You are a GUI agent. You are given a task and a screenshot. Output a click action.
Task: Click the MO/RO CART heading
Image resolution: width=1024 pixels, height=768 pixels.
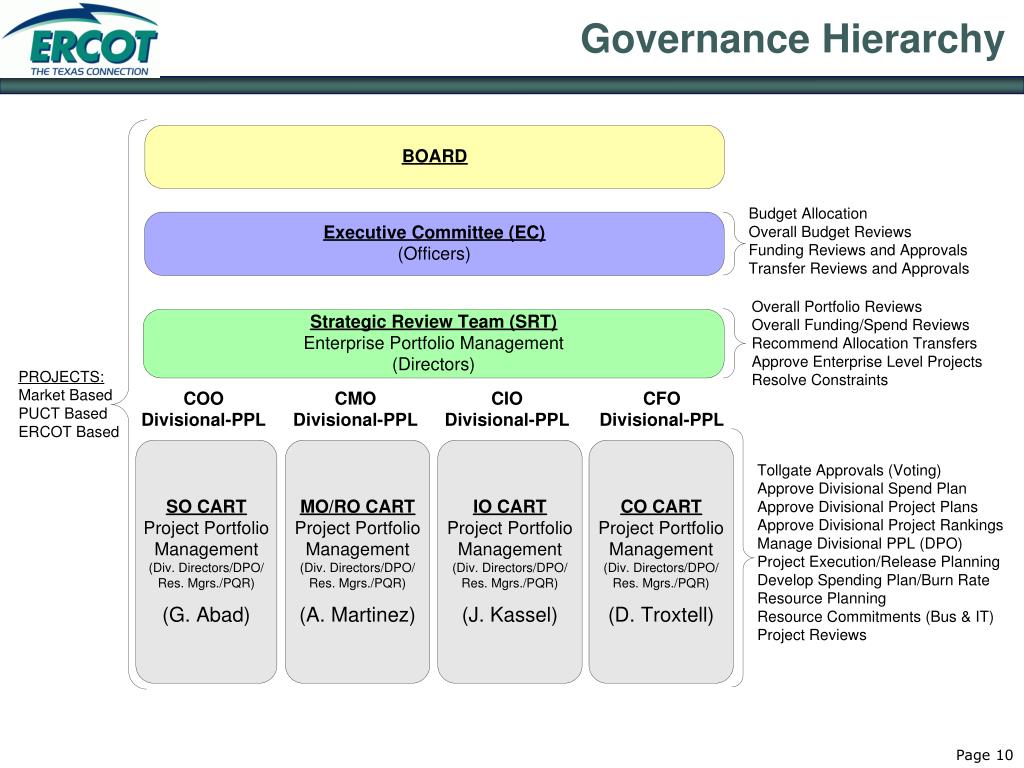click(x=357, y=507)
